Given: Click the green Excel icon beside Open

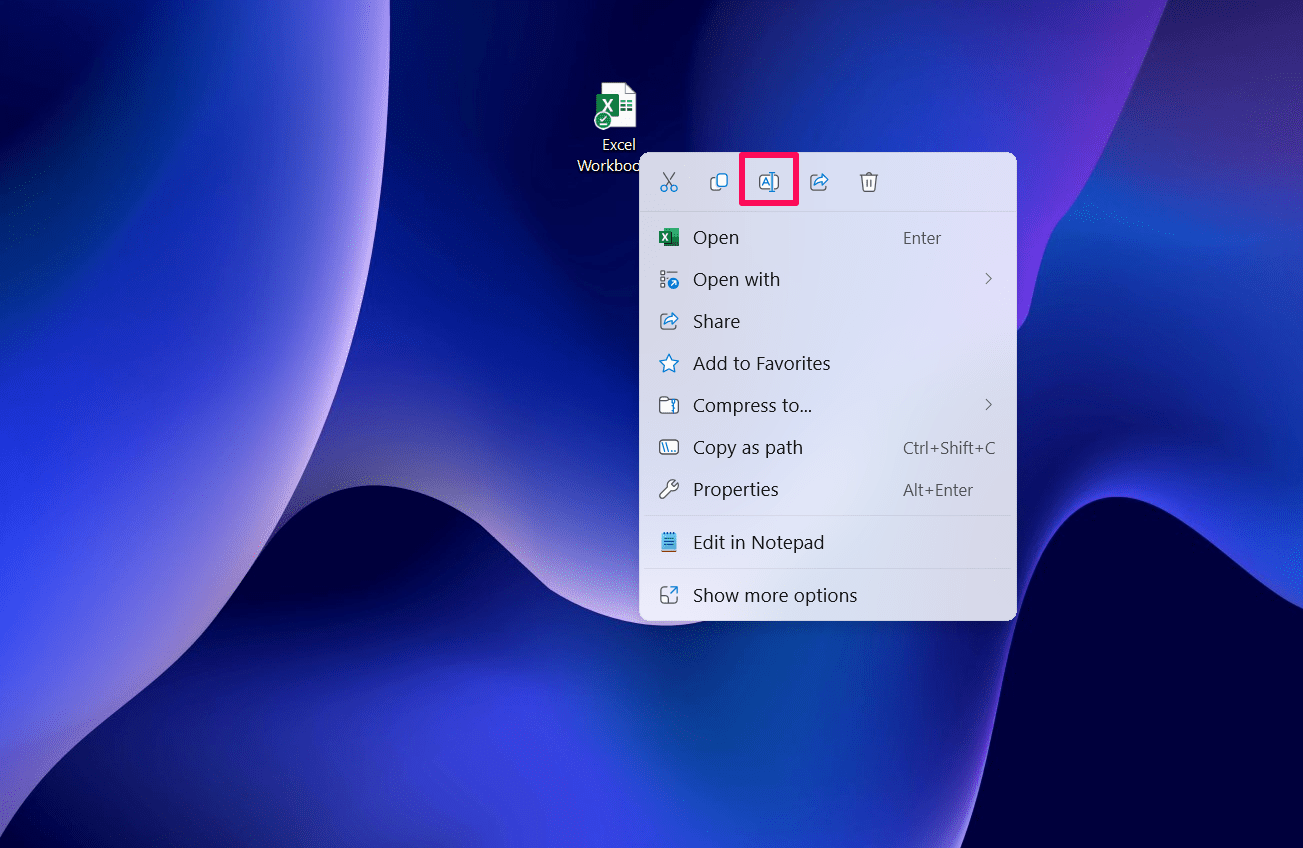Looking at the screenshot, I should pyautogui.click(x=669, y=238).
